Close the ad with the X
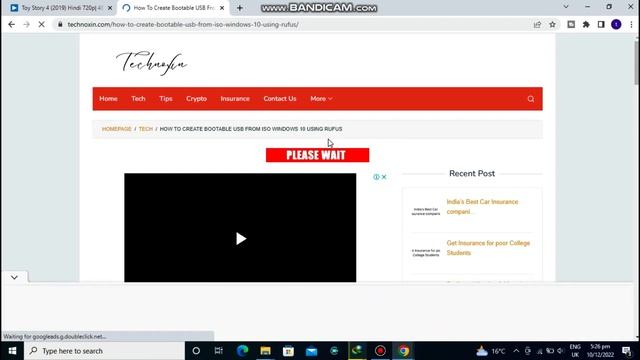Viewport: 640px width, 360px height. [x=384, y=177]
